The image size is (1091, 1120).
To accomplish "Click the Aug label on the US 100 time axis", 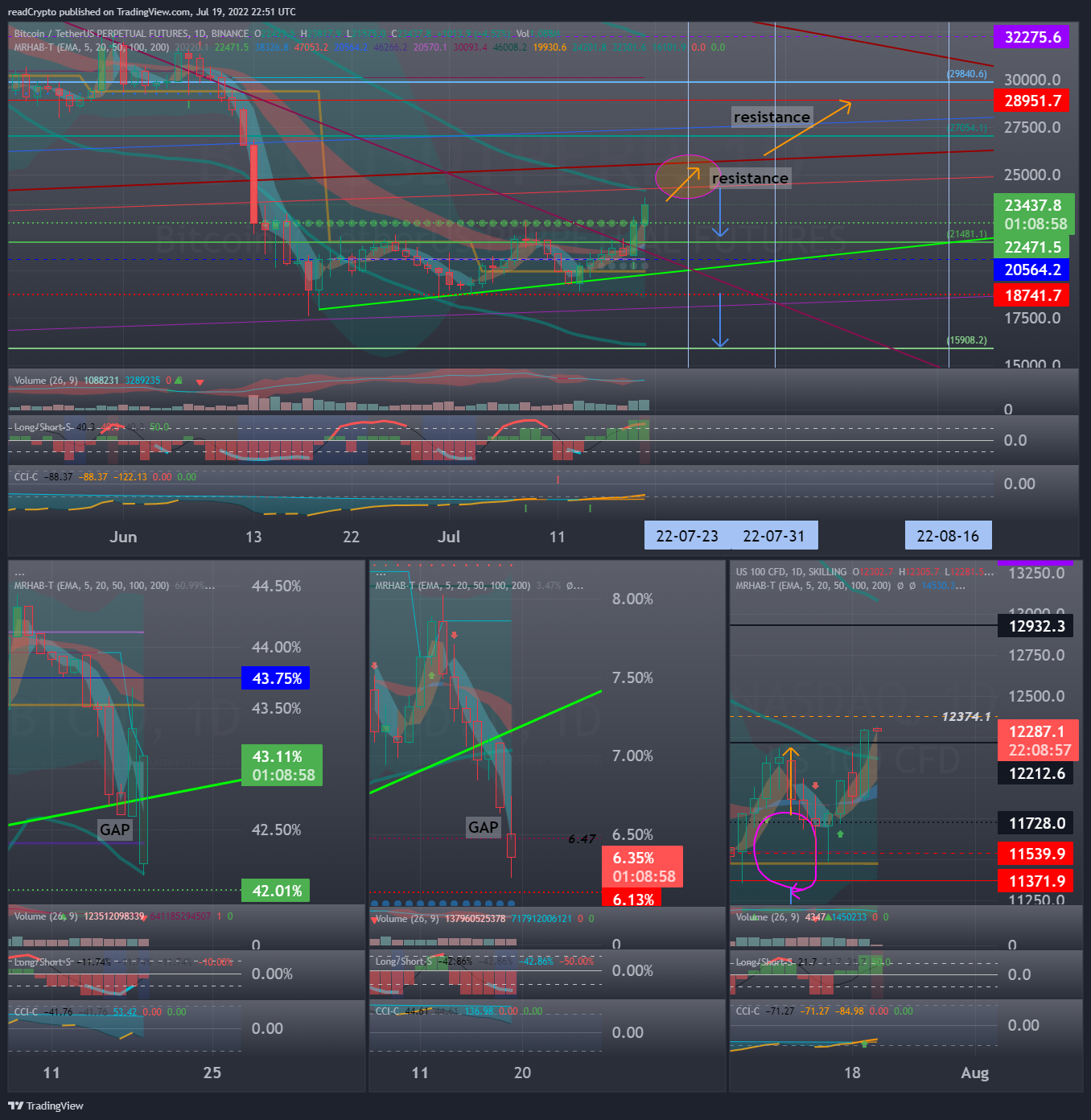I will coord(974,1073).
